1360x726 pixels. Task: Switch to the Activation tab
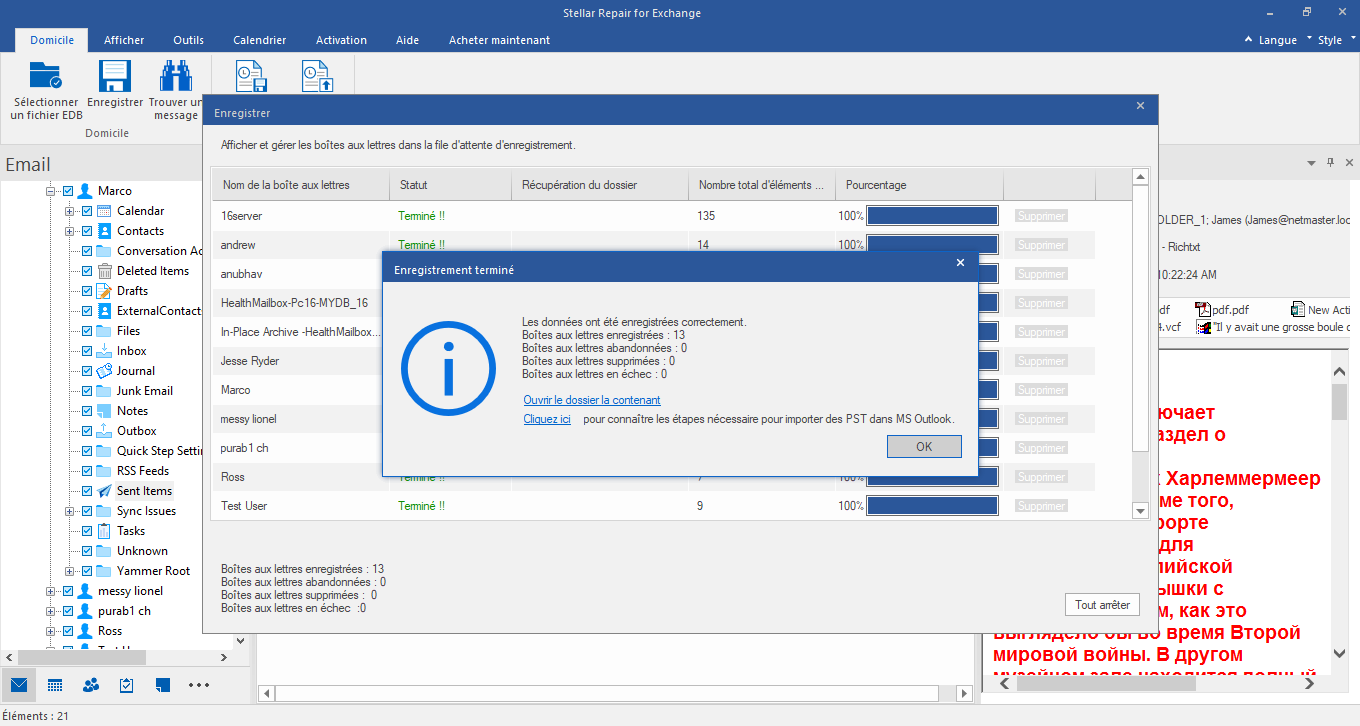[341, 40]
